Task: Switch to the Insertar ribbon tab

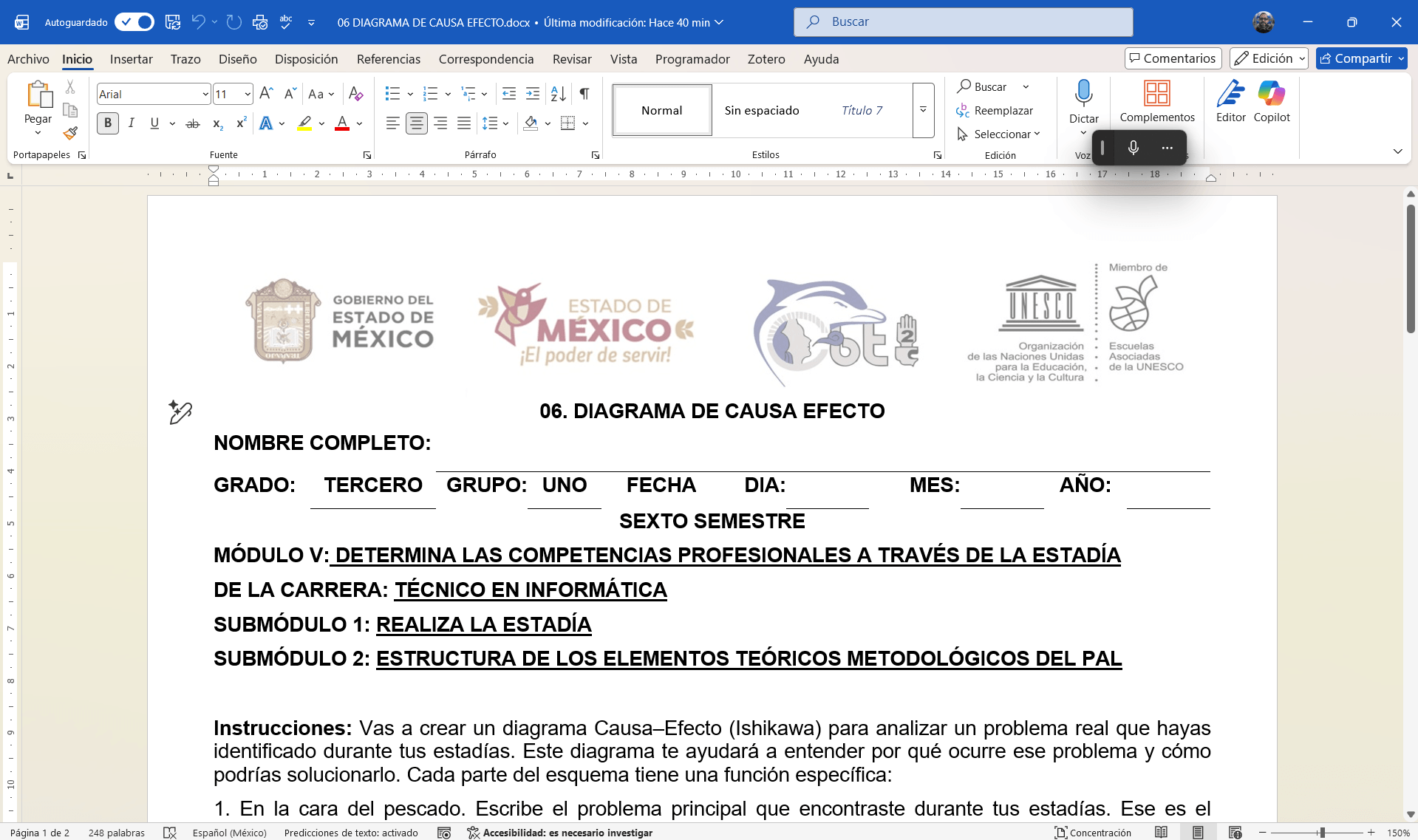Action: tap(132, 59)
